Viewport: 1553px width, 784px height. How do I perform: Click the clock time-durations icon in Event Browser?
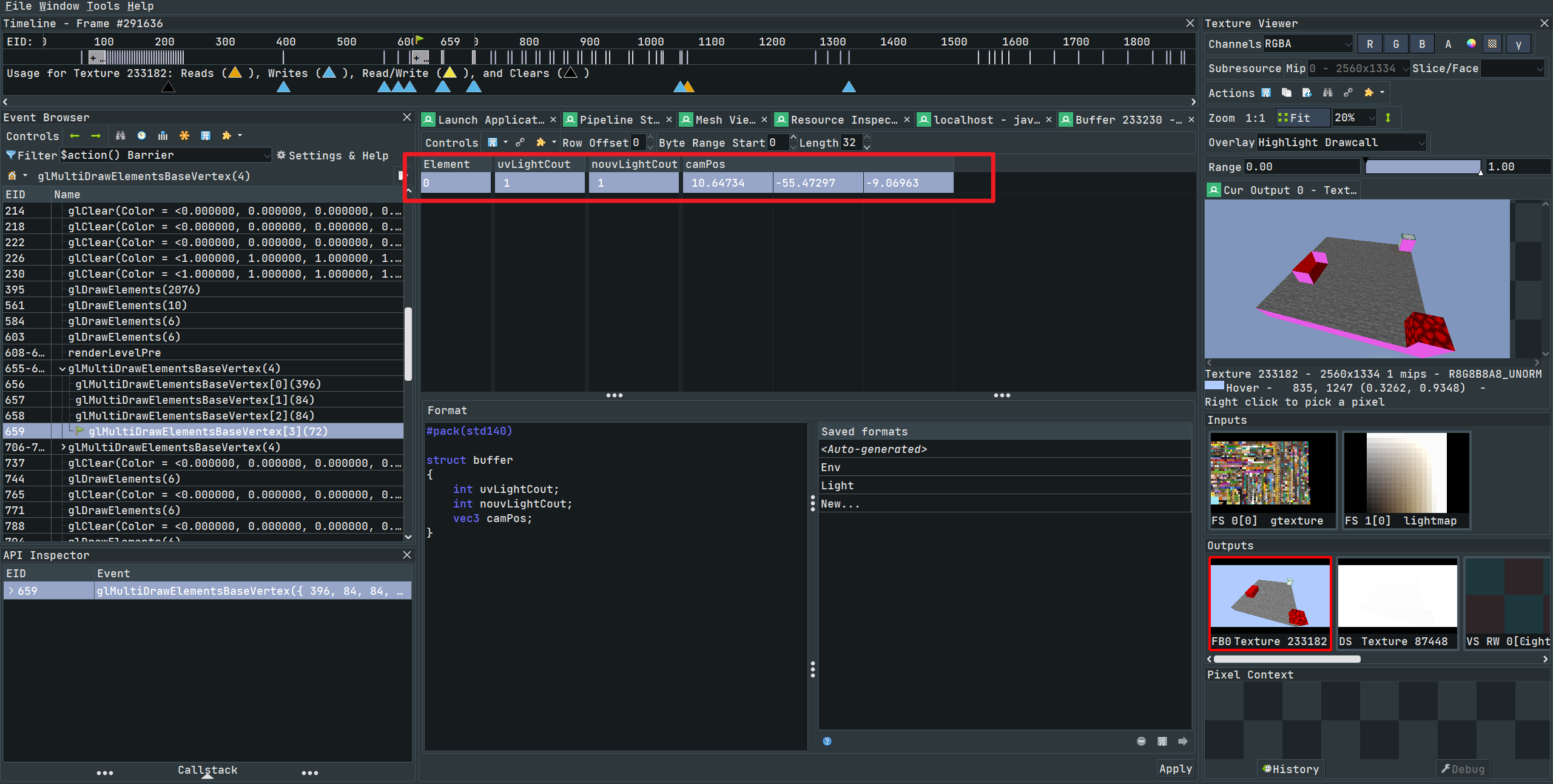[141, 136]
